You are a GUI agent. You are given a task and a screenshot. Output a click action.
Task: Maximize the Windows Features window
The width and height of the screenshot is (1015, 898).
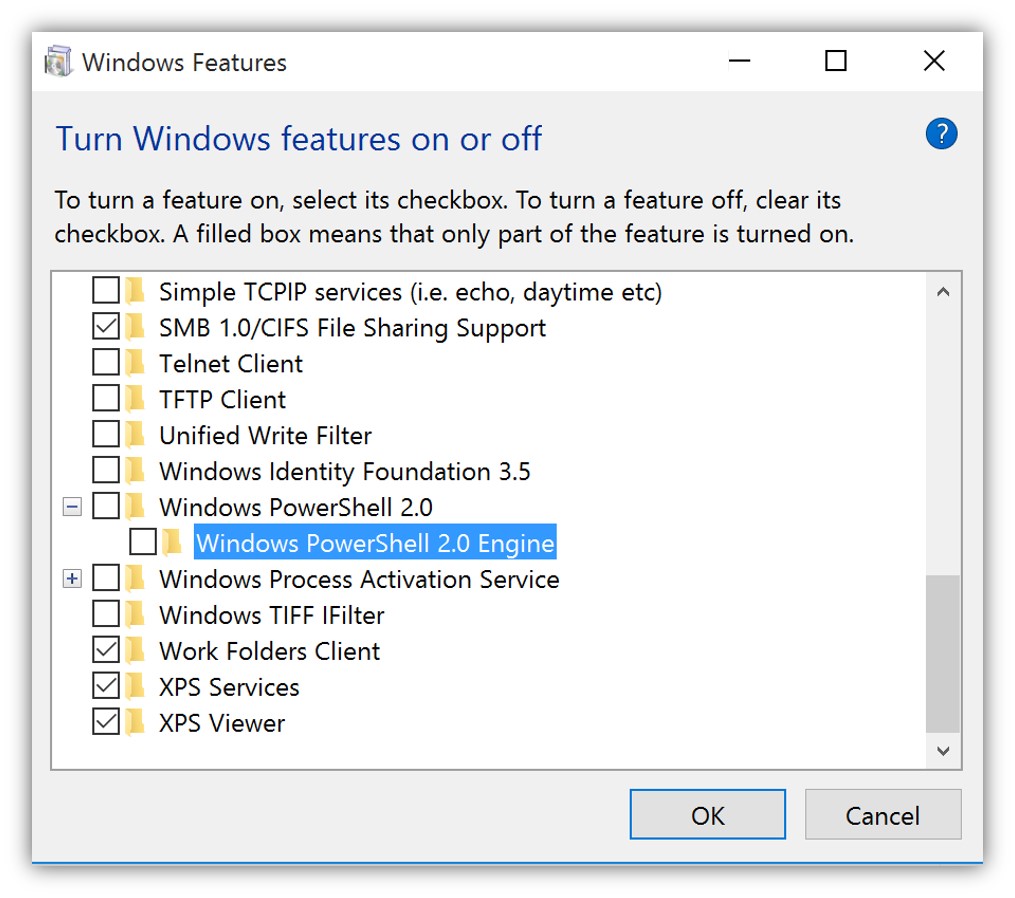[x=836, y=61]
